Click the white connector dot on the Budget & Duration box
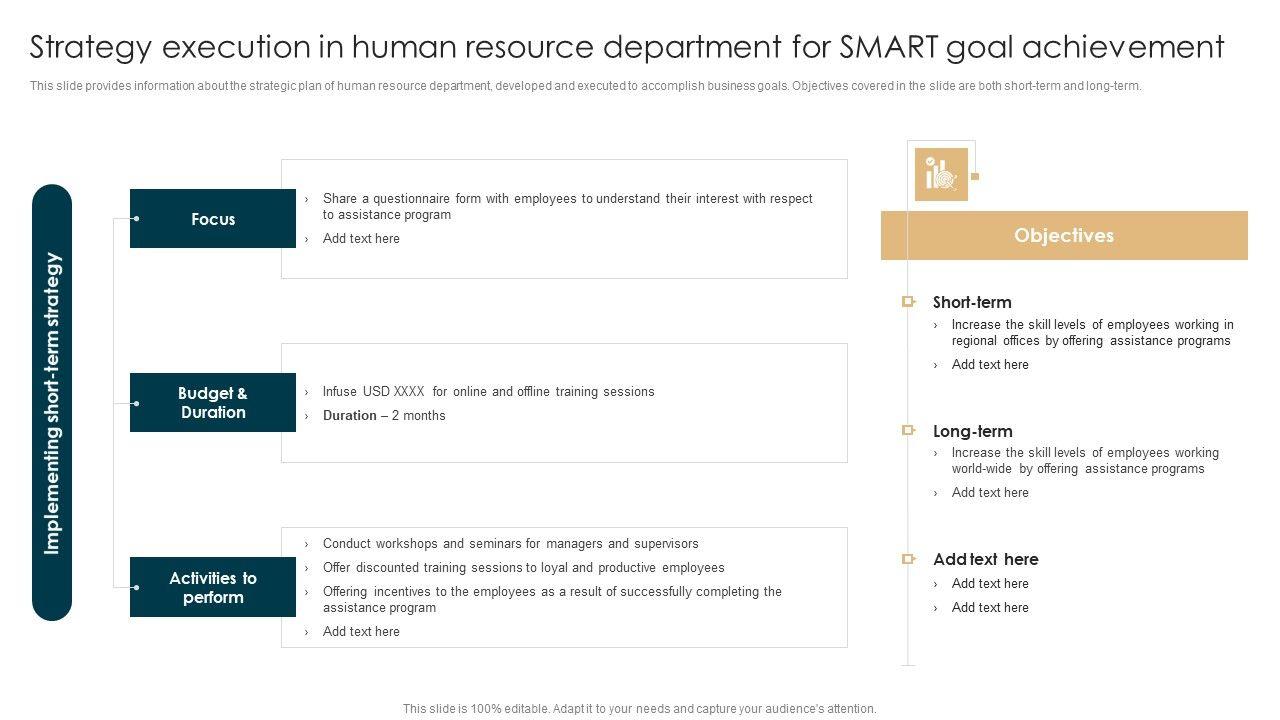 click(136, 403)
